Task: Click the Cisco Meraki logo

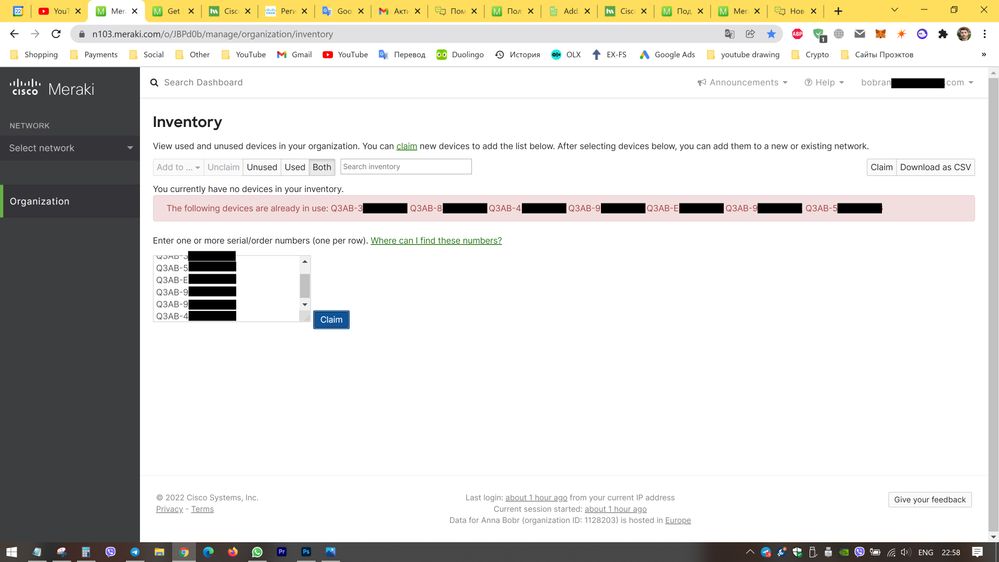Action: (x=52, y=88)
